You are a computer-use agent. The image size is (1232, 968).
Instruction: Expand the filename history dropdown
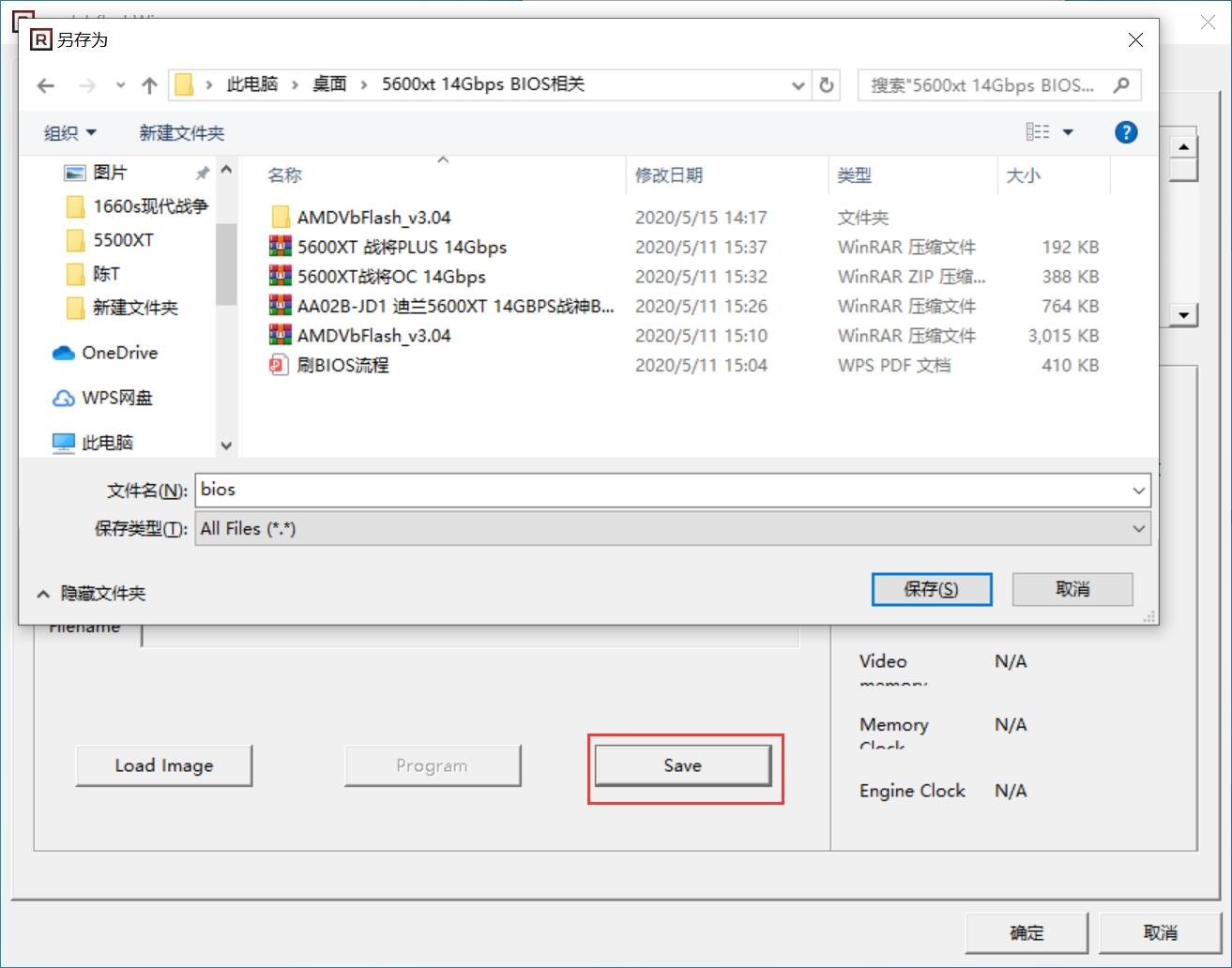point(1138,491)
